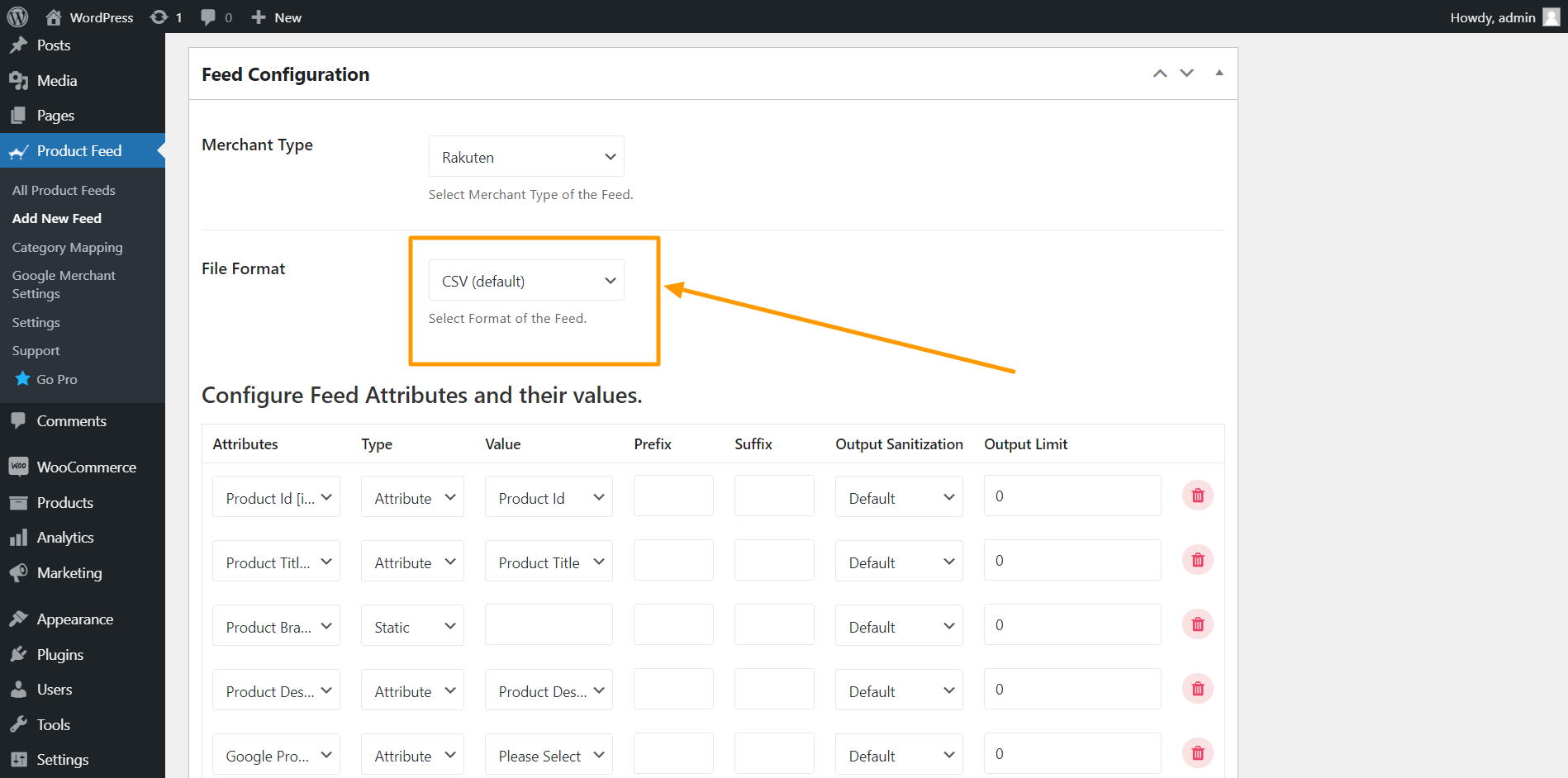1568x778 pixels.
Task: Select the Media sidebar icon
Action: pyautogui.click(x=19, y=80)
